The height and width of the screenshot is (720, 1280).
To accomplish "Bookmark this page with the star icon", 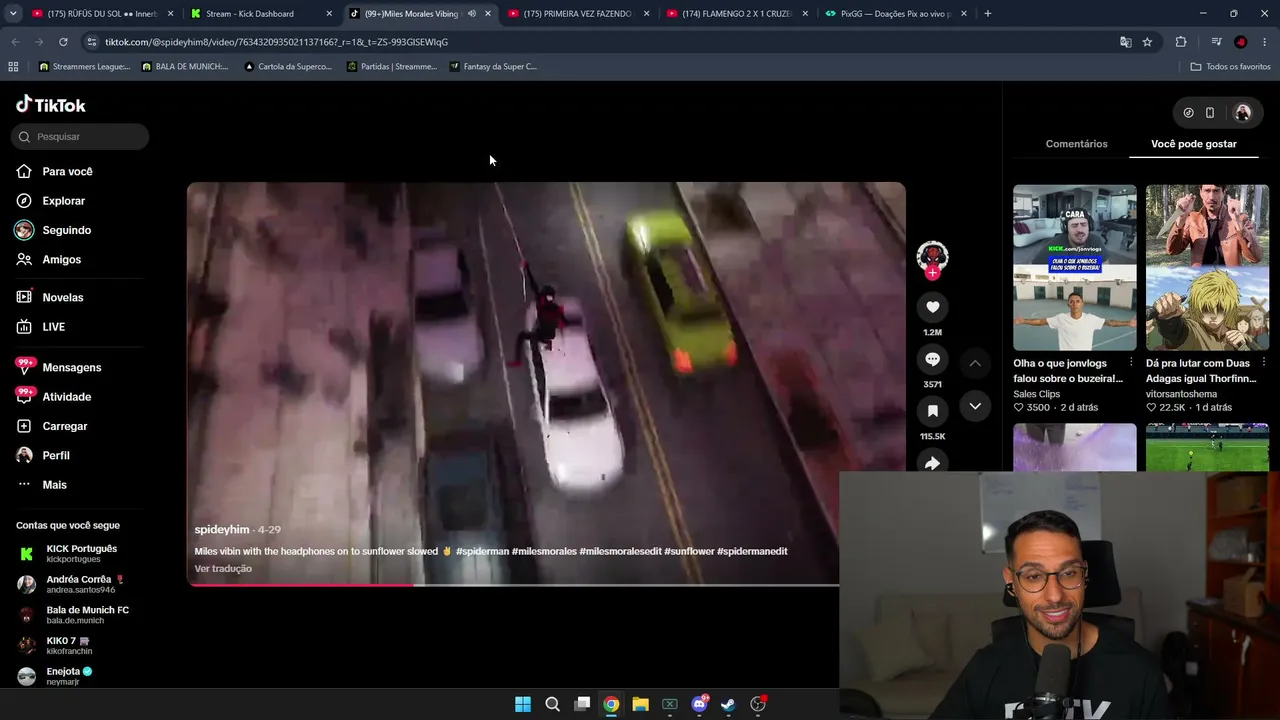I will (1147, 42).
